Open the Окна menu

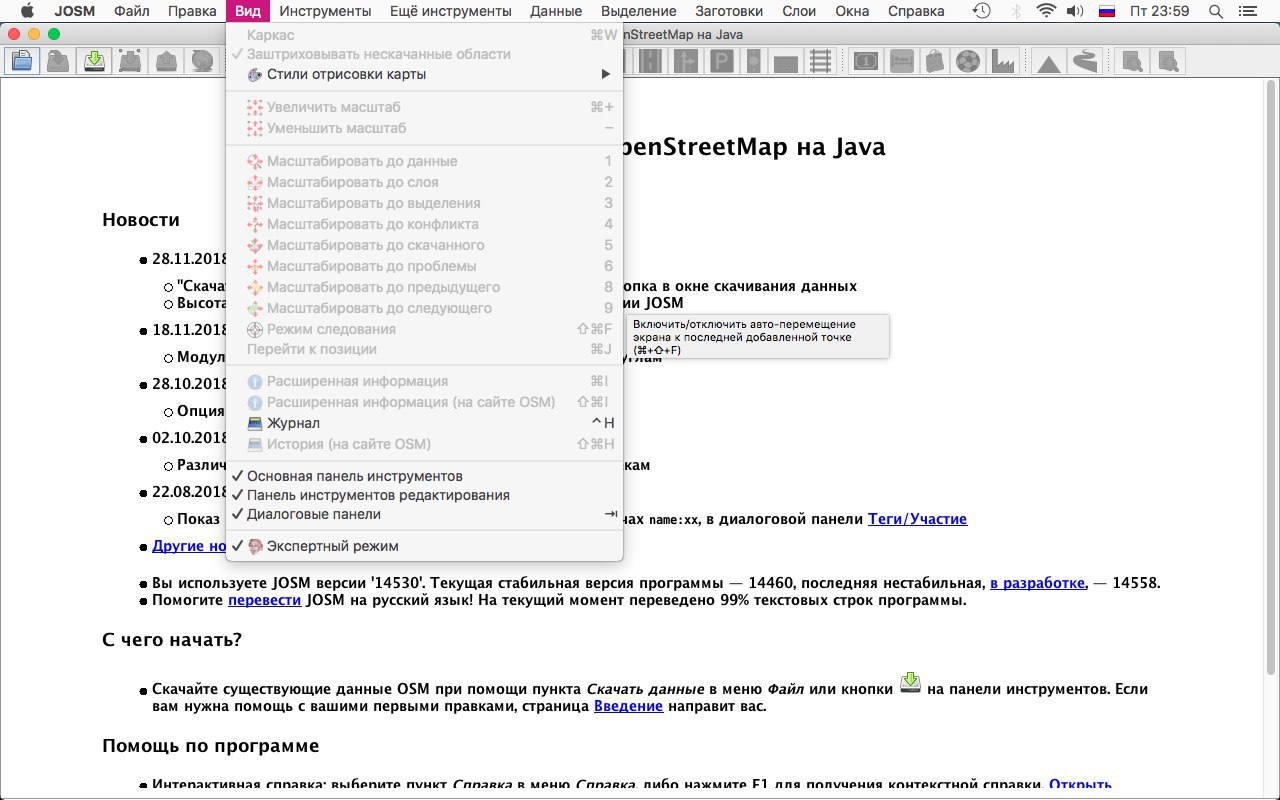click(852, 11)
